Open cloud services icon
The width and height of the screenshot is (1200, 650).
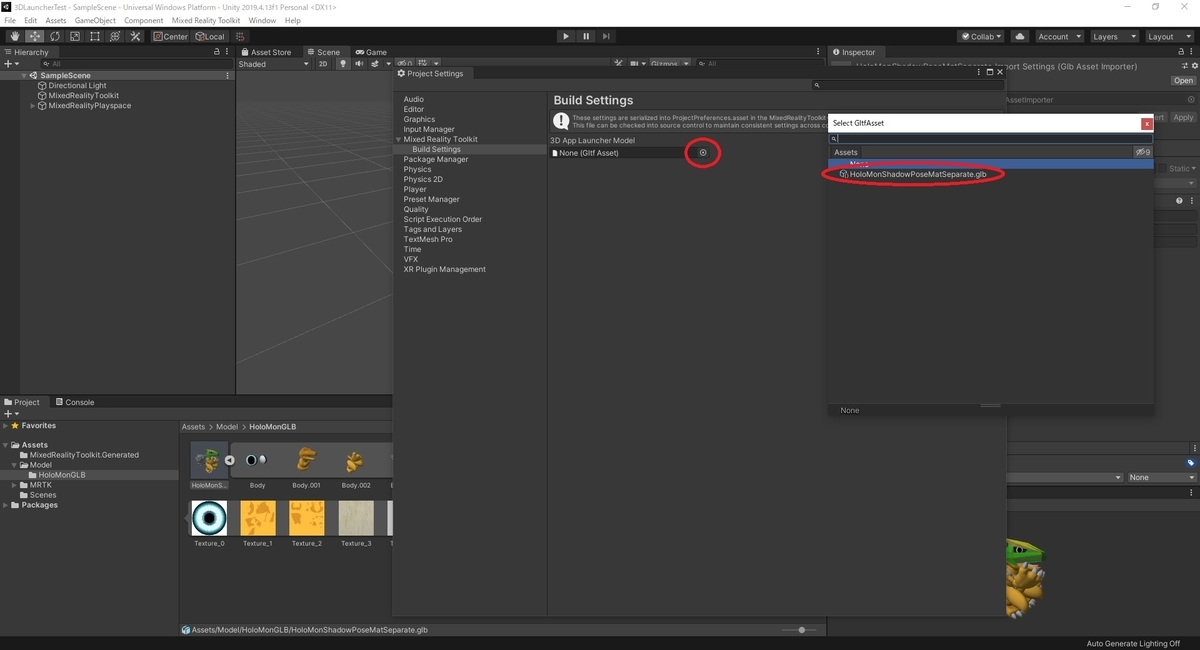click(1019, 36)
